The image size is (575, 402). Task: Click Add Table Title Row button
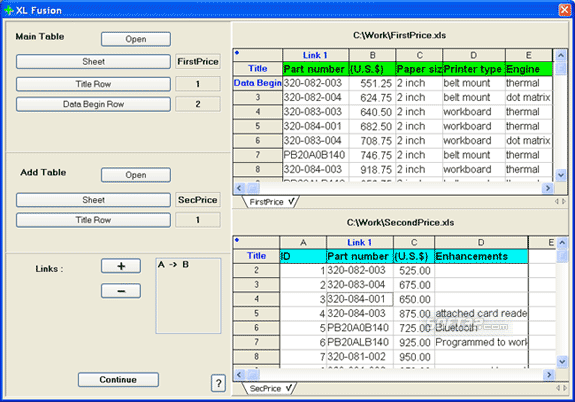tap(93, 220)
